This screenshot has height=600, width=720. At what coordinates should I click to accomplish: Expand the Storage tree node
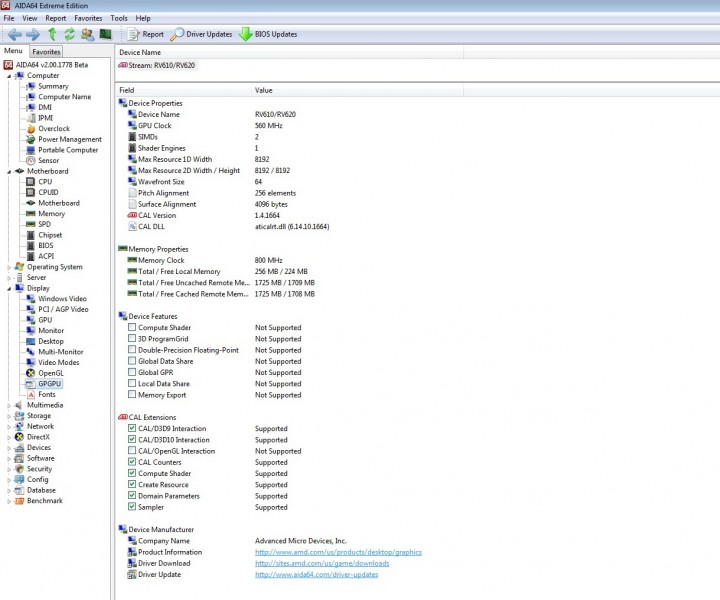click(x=9, y=415)
